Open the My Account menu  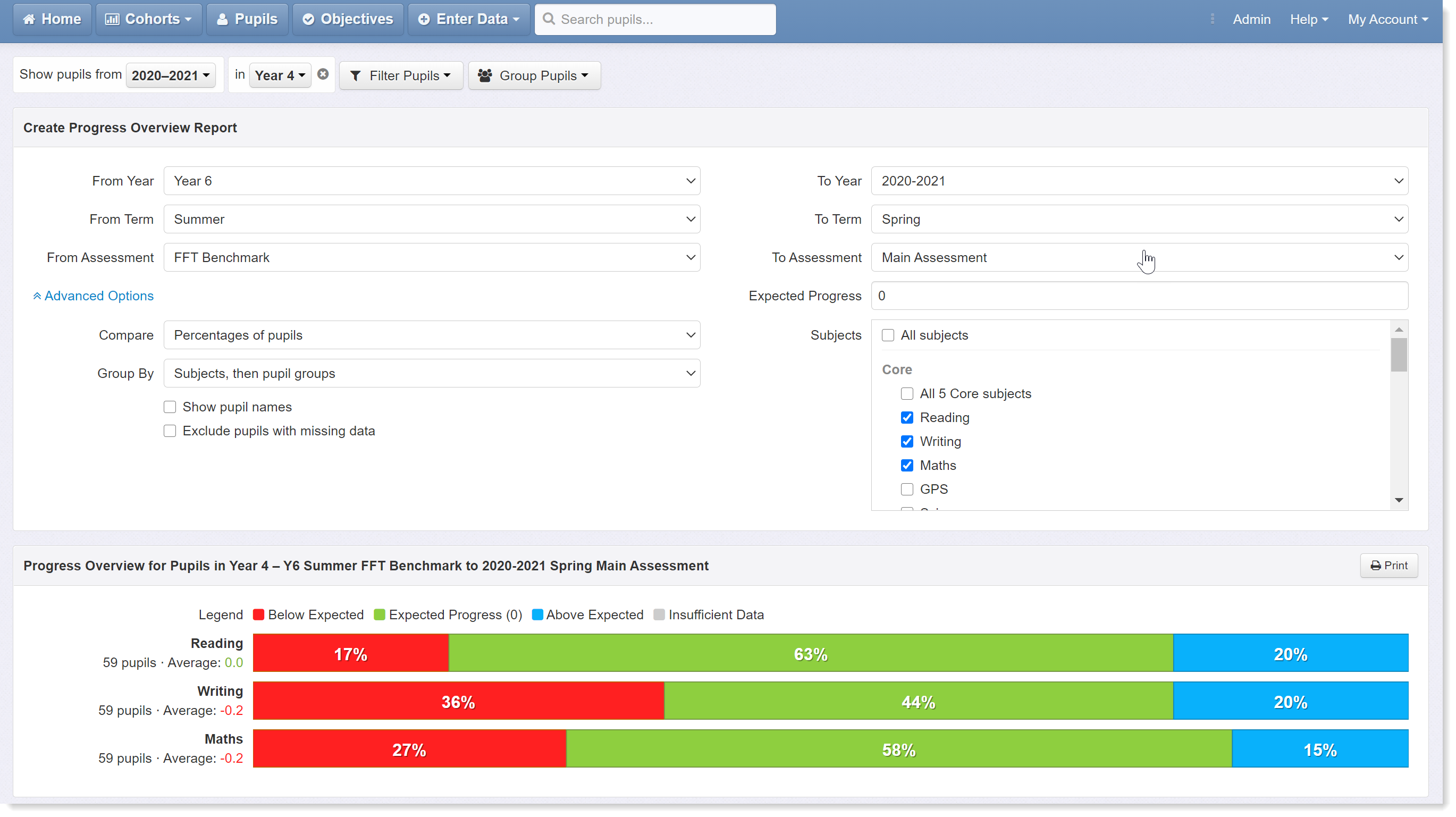coord(1387,19)
